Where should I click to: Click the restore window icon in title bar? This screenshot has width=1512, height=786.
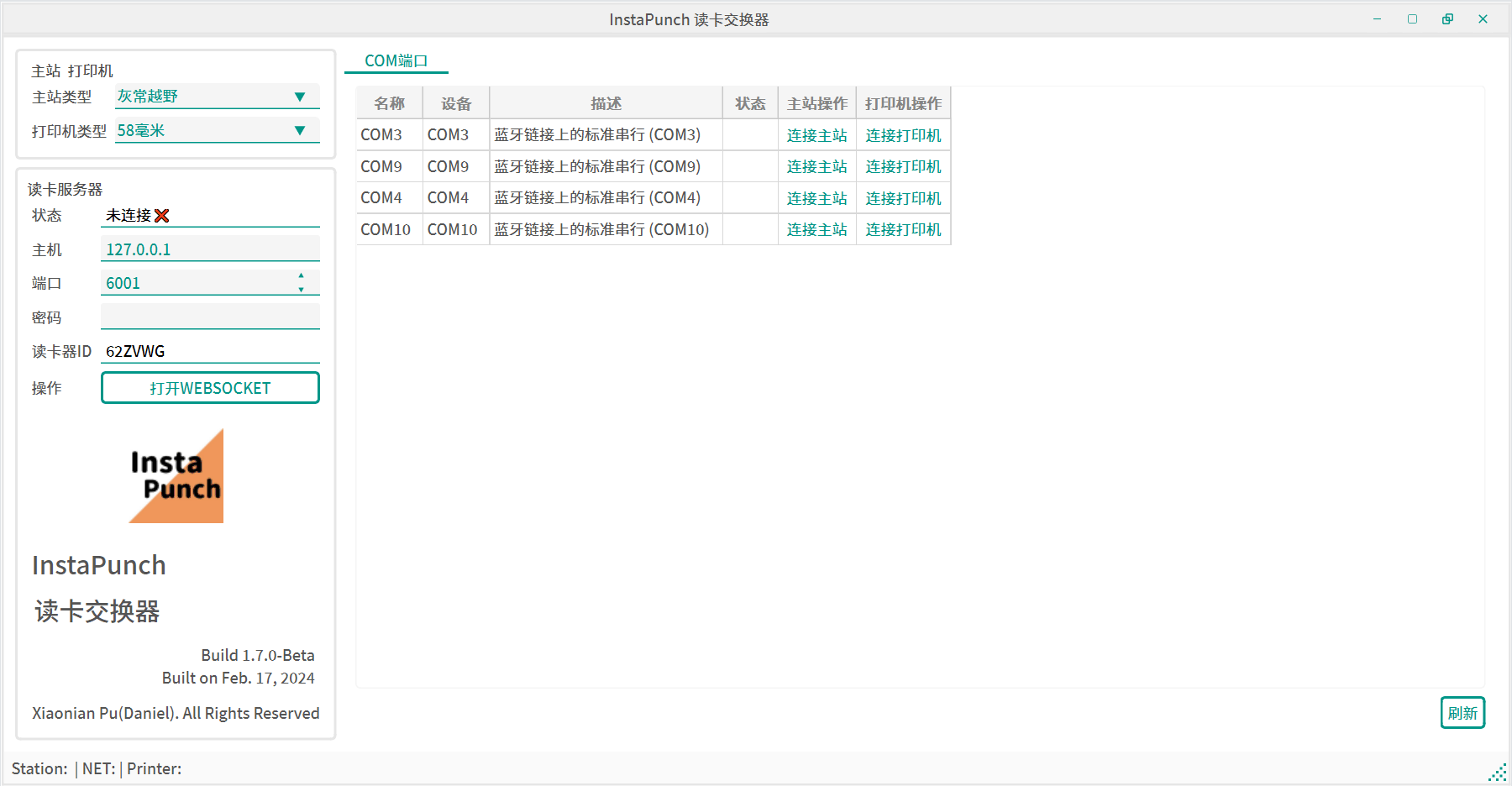click(x=1447, y=19)
